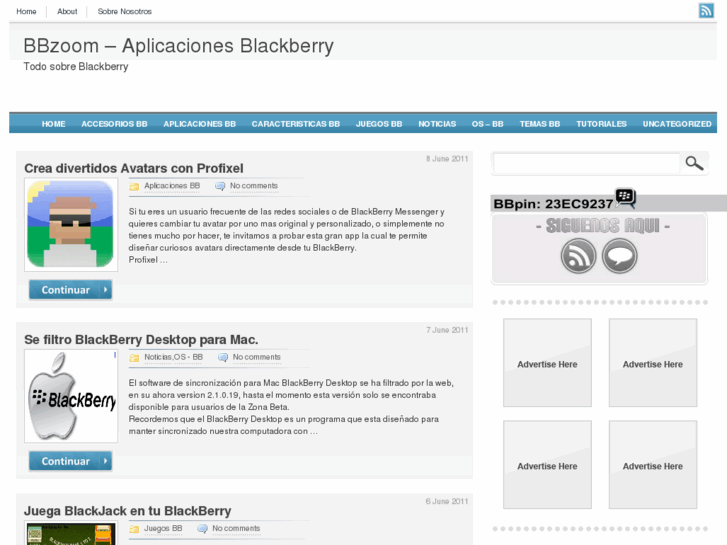727x545 pixels.
Task: Click Continuar button under BlackBerry Desktop post
Action: point(70,461)
